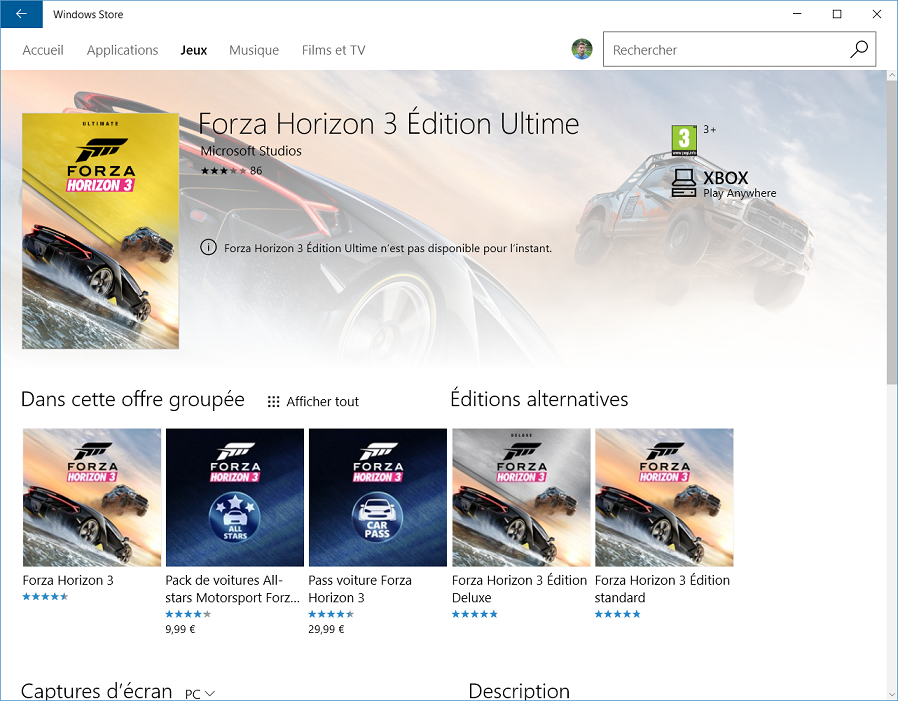This screenshot has width=898, height=701.
Task: Click the search magnifier icon
Action: coord(858,49)
